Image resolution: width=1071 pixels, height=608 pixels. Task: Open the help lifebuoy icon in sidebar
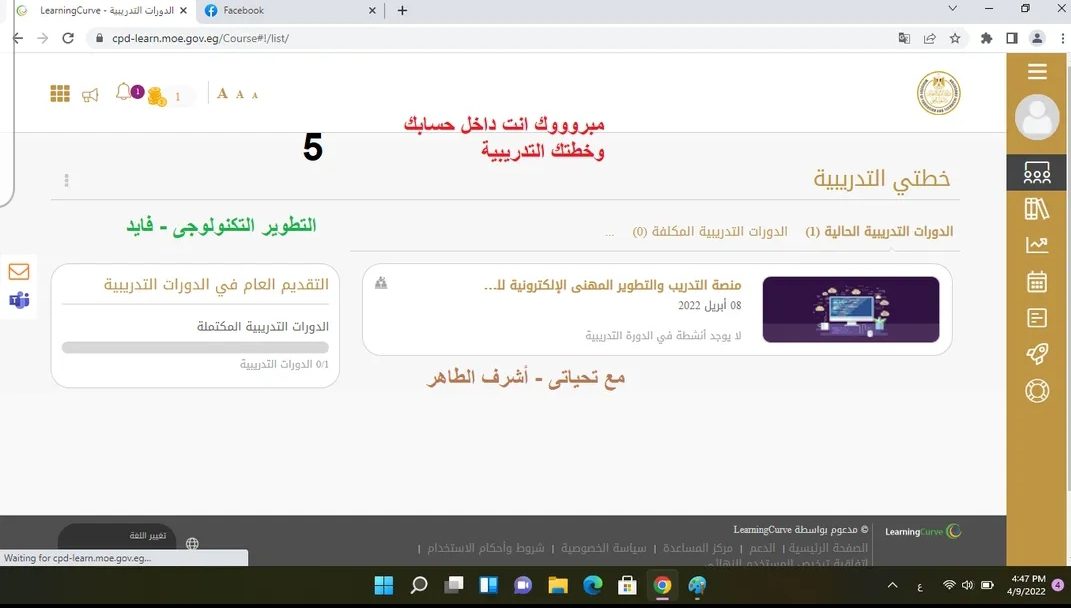[1036, 391]
